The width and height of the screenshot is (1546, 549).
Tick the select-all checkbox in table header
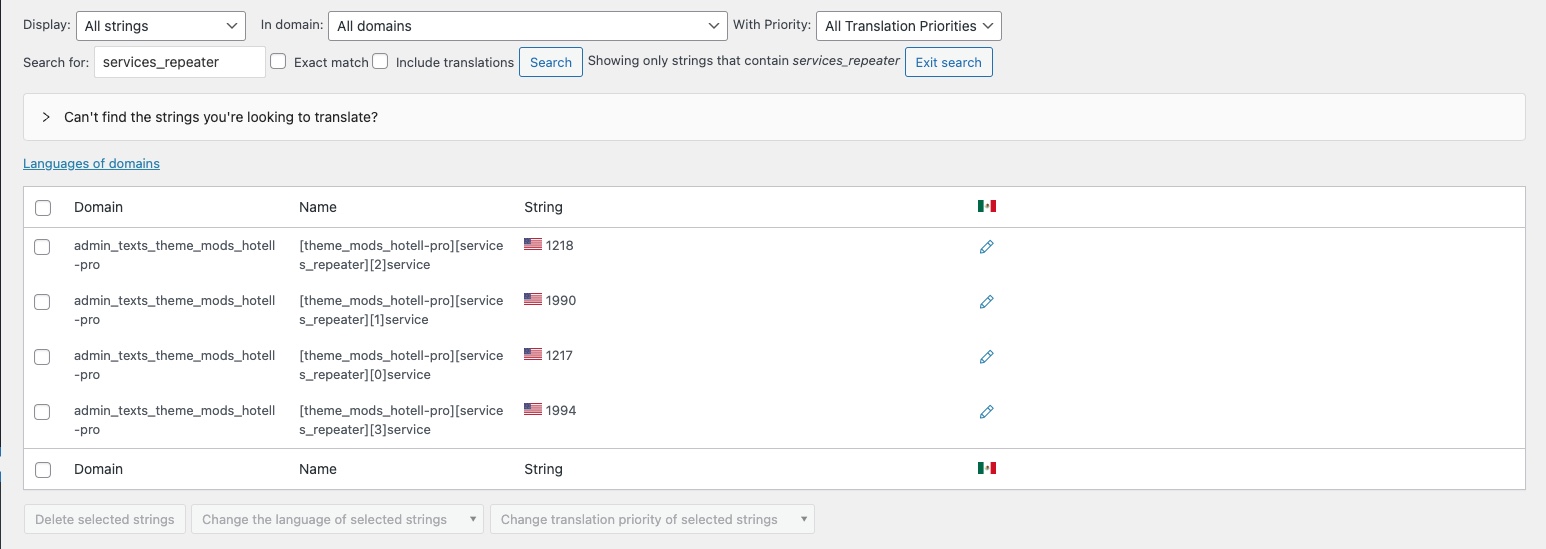tap(42, 208)
